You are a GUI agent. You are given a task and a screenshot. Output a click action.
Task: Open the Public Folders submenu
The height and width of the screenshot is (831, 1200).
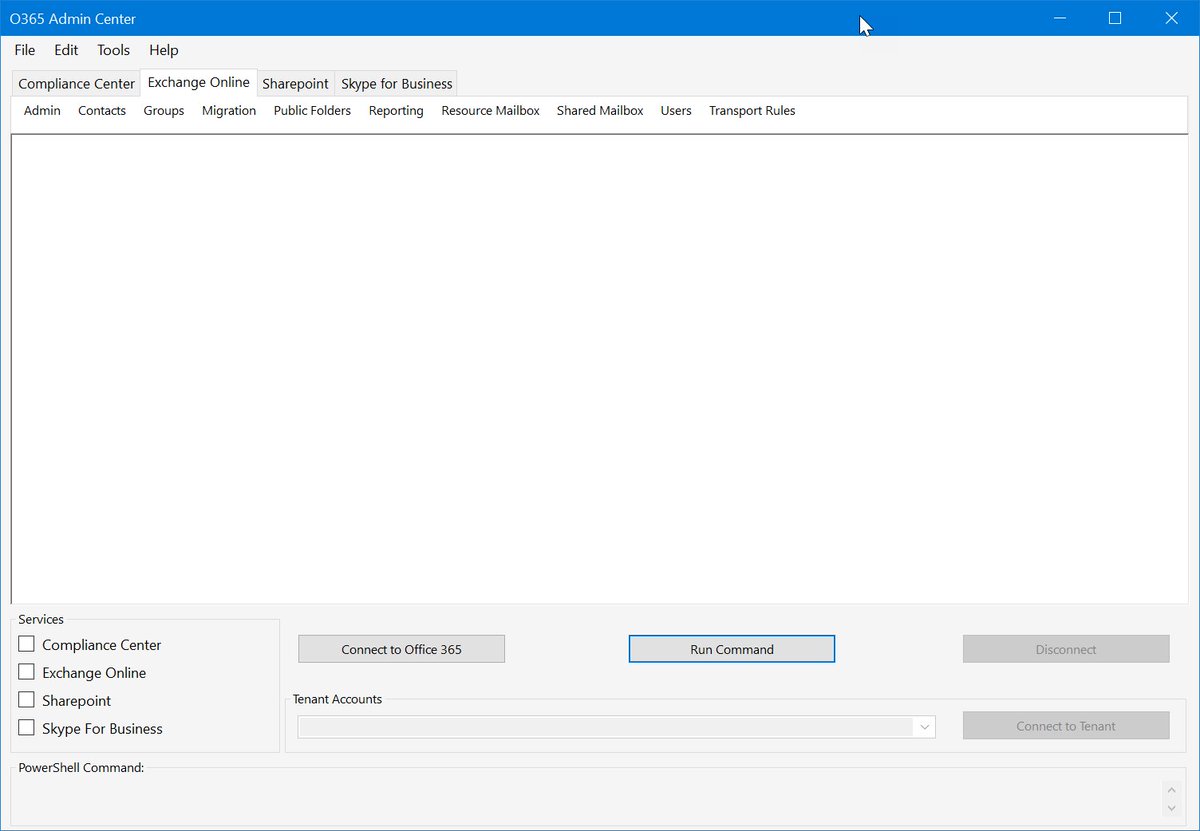point(312,111)
